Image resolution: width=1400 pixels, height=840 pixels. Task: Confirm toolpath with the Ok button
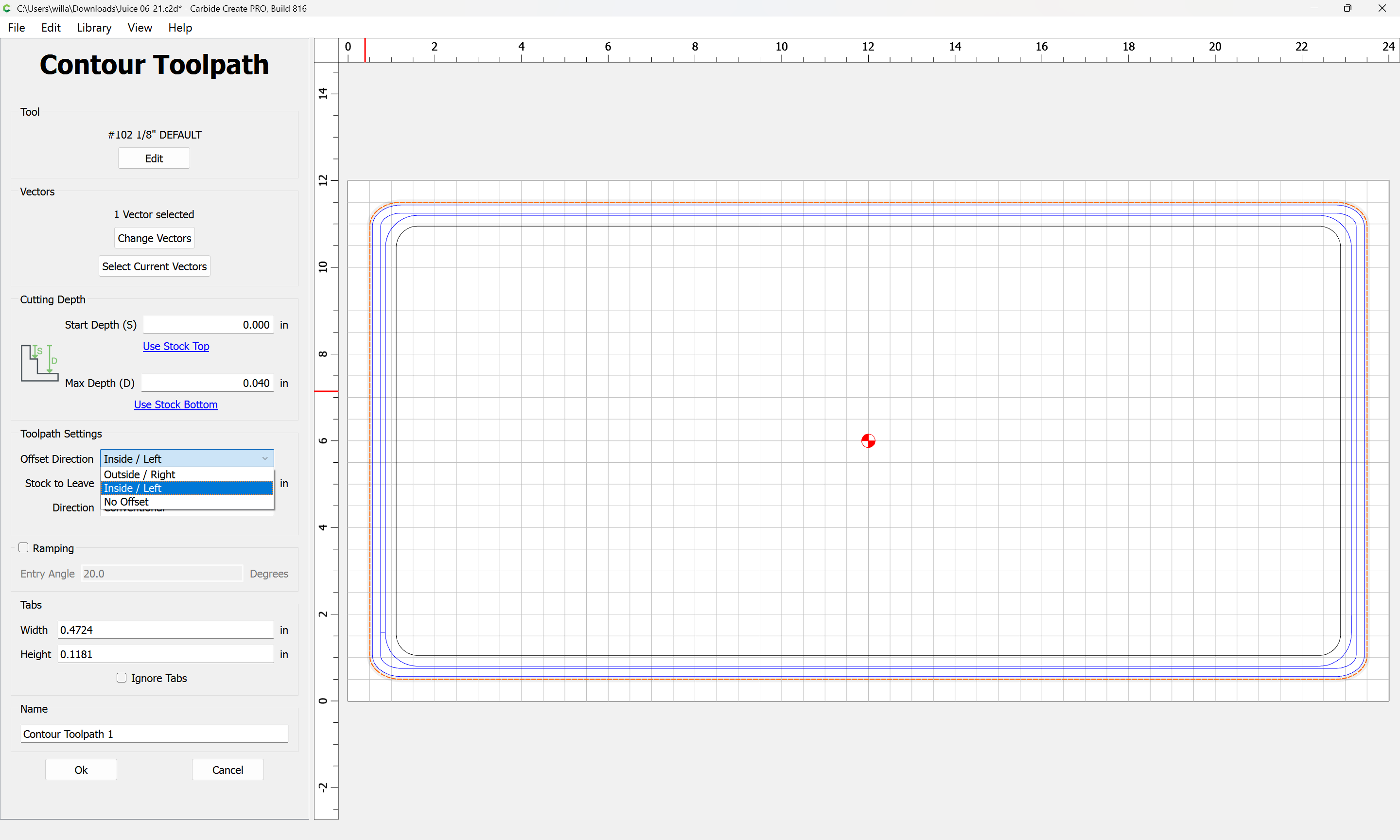coord(81,769)
